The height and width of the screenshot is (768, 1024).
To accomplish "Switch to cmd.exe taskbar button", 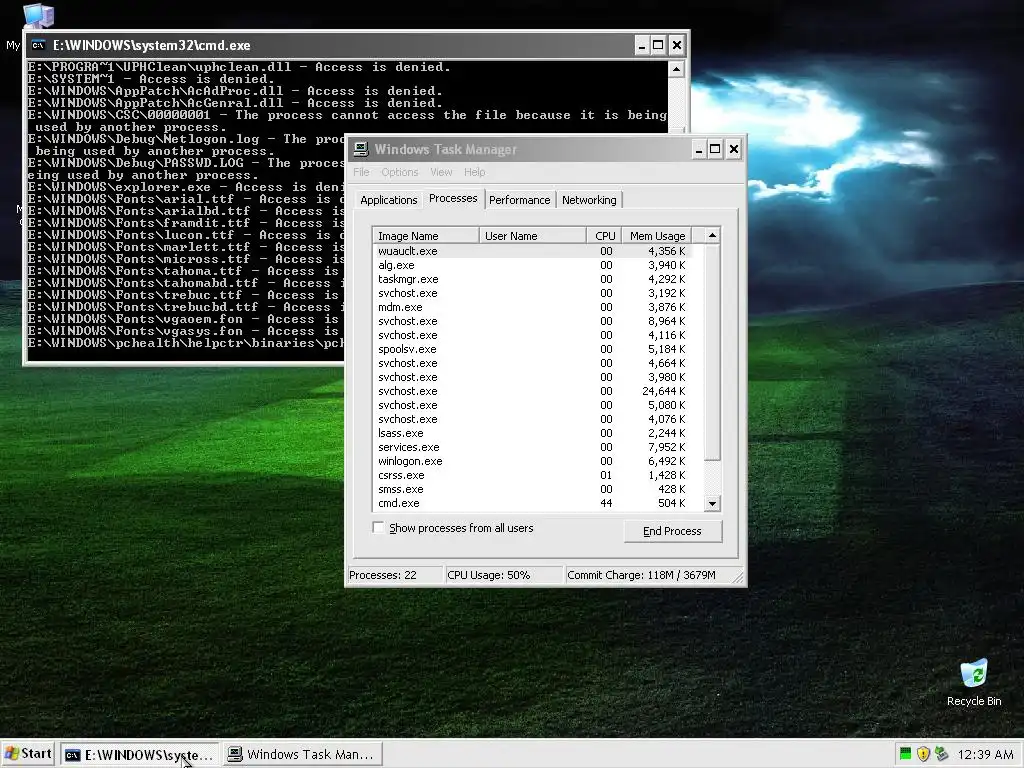I will pos(140,754).
